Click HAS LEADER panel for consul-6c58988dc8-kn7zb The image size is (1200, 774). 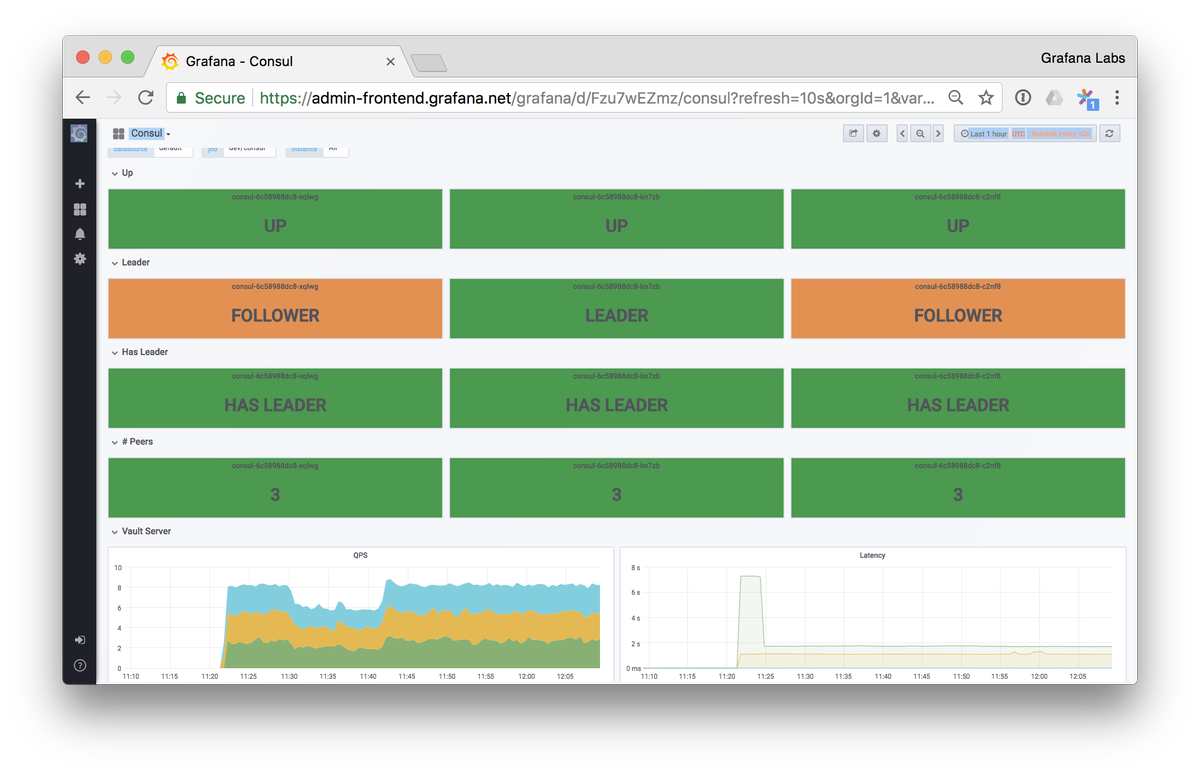(616, 398)
